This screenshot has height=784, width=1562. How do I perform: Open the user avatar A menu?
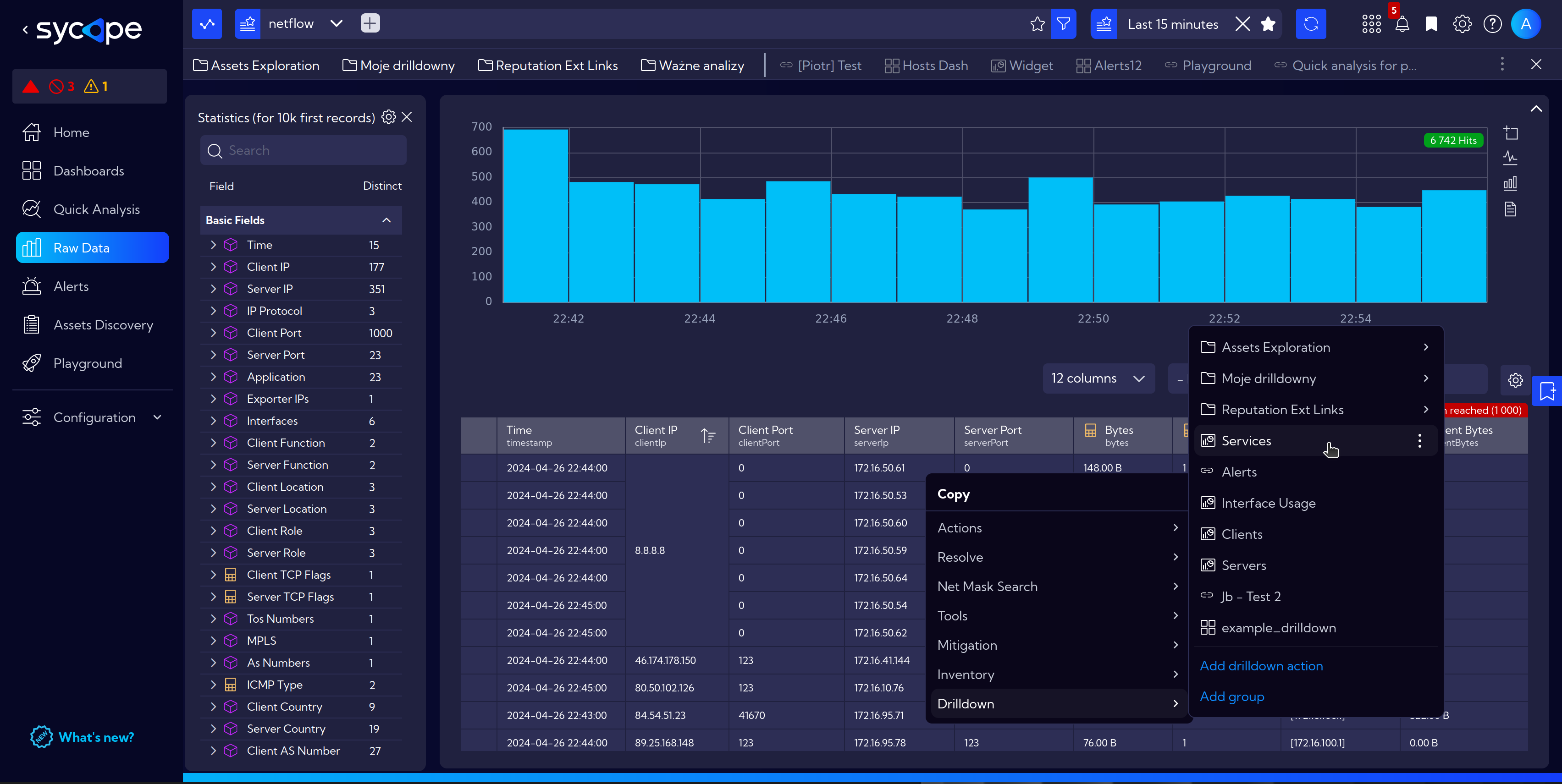pyautogui.click(x=1526, y=24)
